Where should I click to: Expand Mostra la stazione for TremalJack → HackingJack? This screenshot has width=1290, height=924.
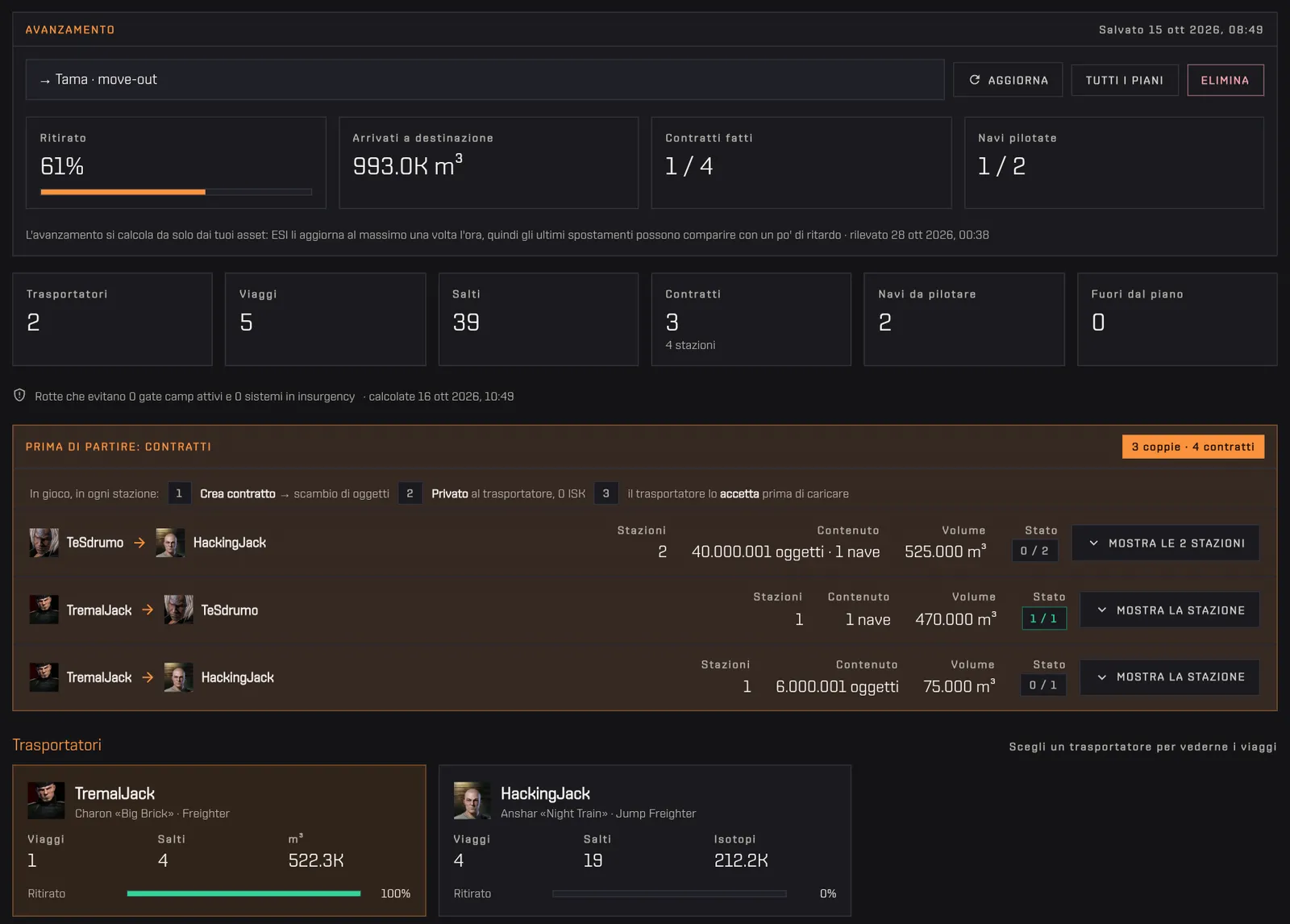[x=1169, y=677]
